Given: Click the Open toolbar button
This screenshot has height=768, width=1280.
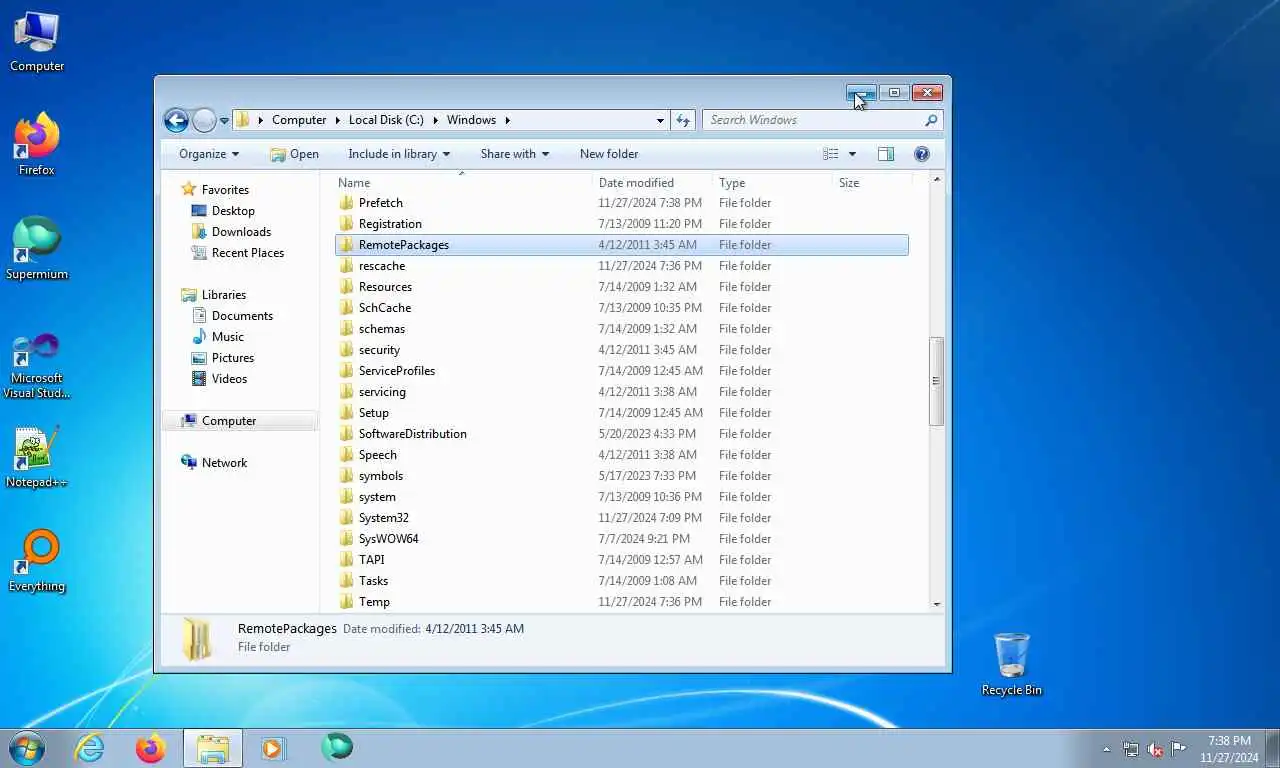Looking at the screenshot, I should (x=295, y=154).
